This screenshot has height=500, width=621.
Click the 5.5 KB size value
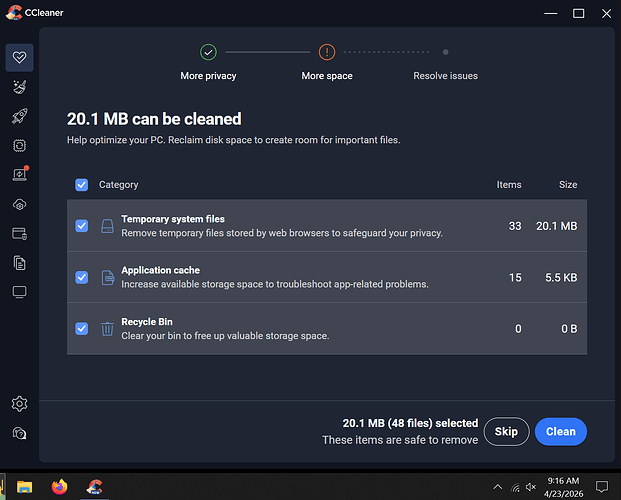point(561,277)
